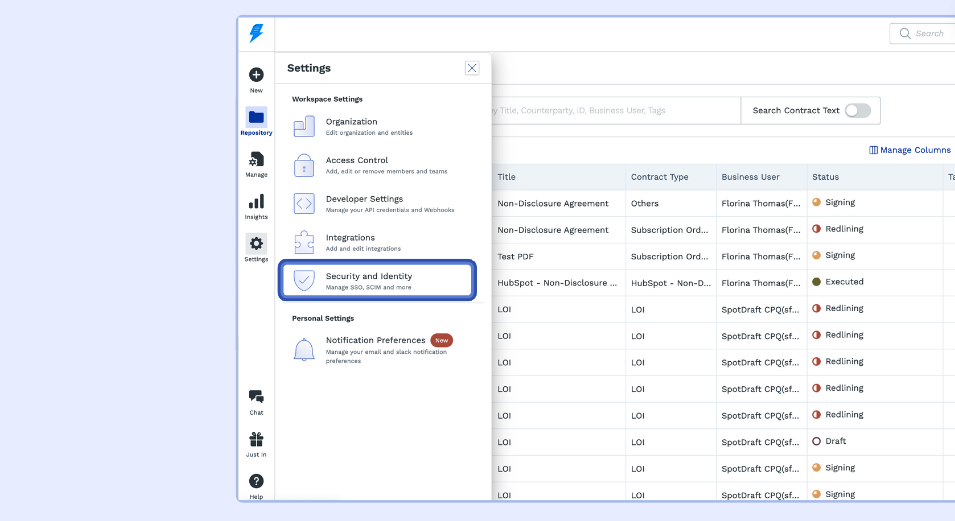This screenshot has height=521, width=955.
Task: Open the Manage sidebar icon
Action: (x=256, y=160)
